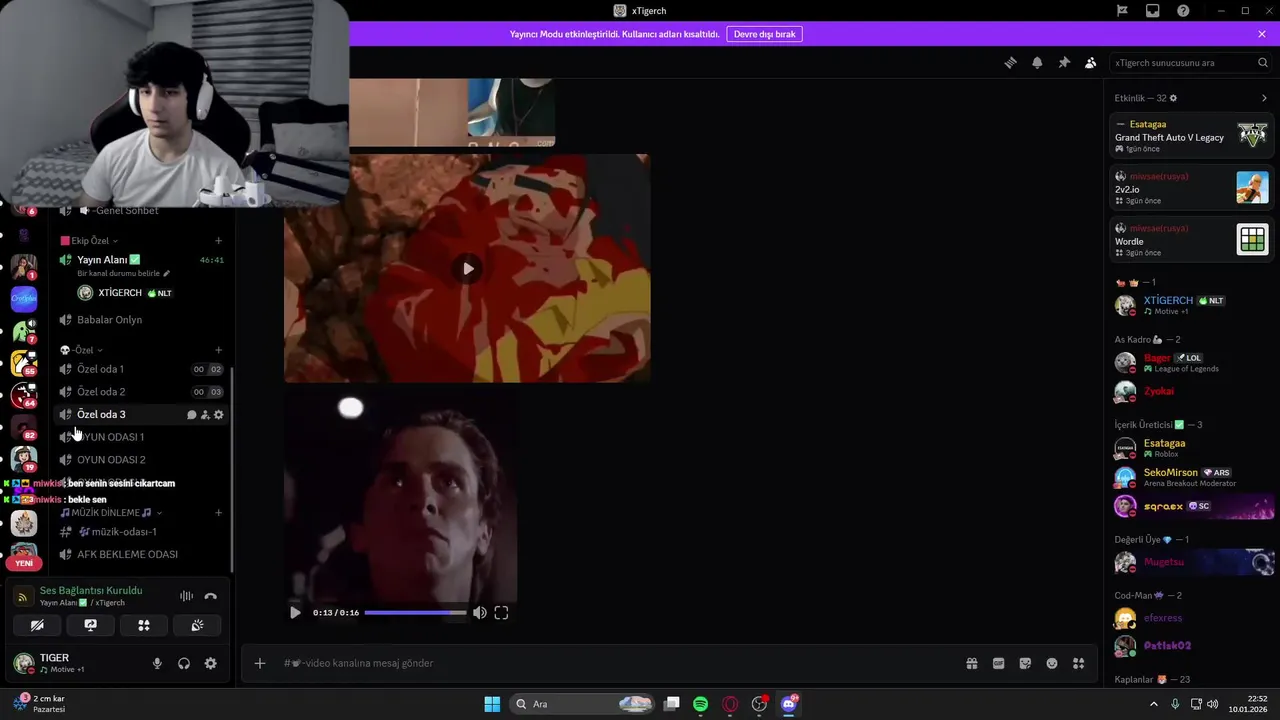The height and width of the screenshot is (720, 1280).
Task: Mute the video volume speaker icon
Action: click(480, 613)
